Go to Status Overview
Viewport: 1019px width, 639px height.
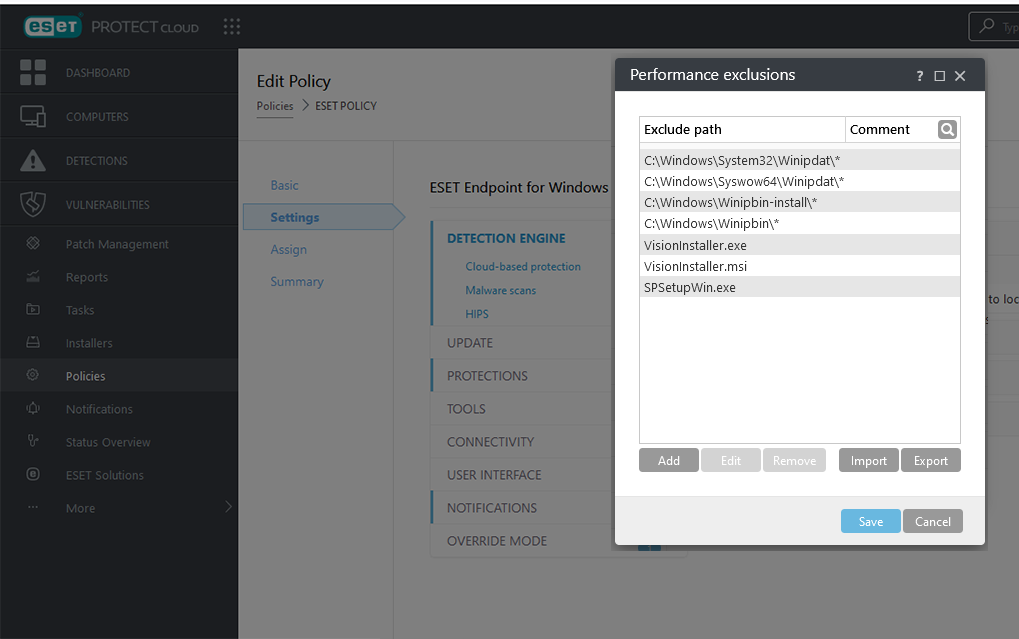coord(108,442)
